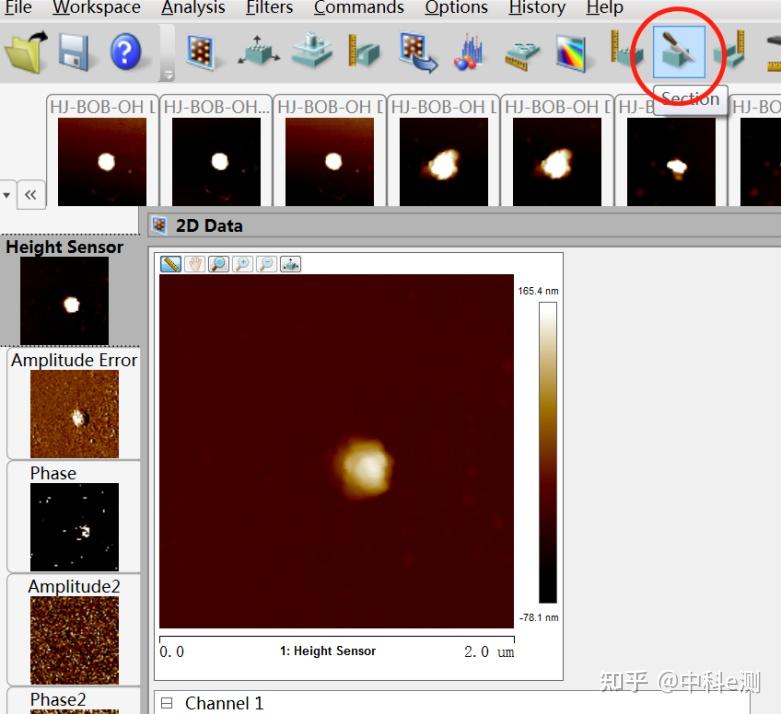The height and width of the screenshot is (714, 781).
Task: Select the hand pan tool above the image
Action: [195, 264]
